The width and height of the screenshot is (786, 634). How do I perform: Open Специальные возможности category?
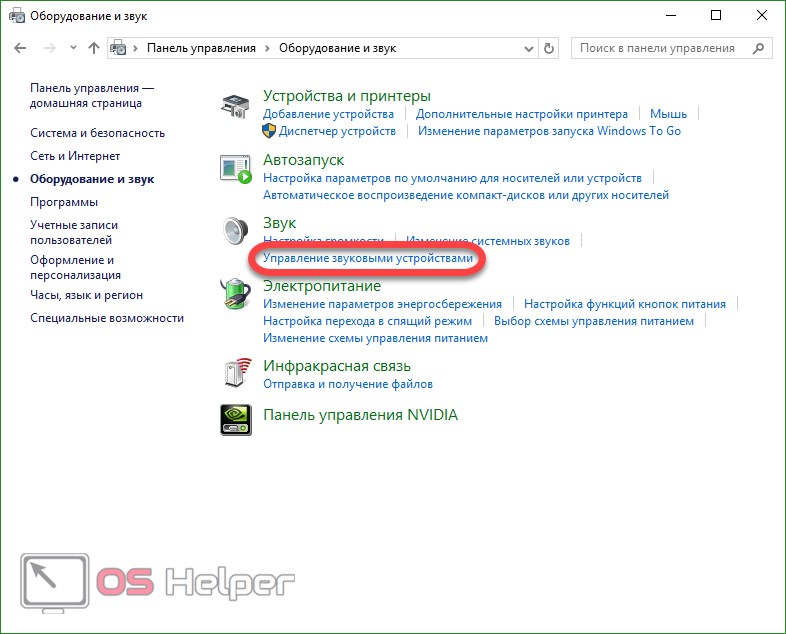coord(107,318)
